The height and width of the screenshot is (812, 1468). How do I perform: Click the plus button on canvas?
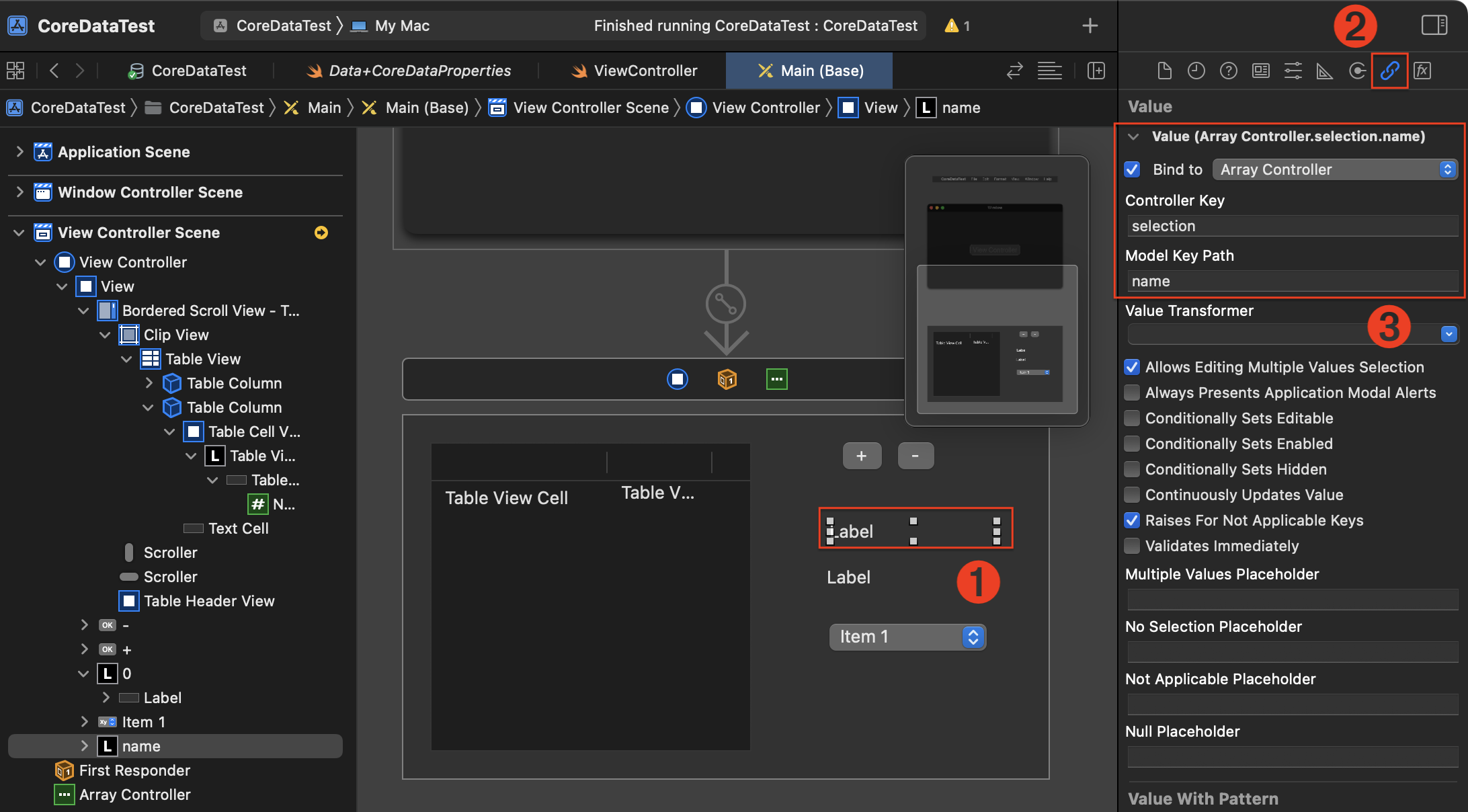(862, 456)
